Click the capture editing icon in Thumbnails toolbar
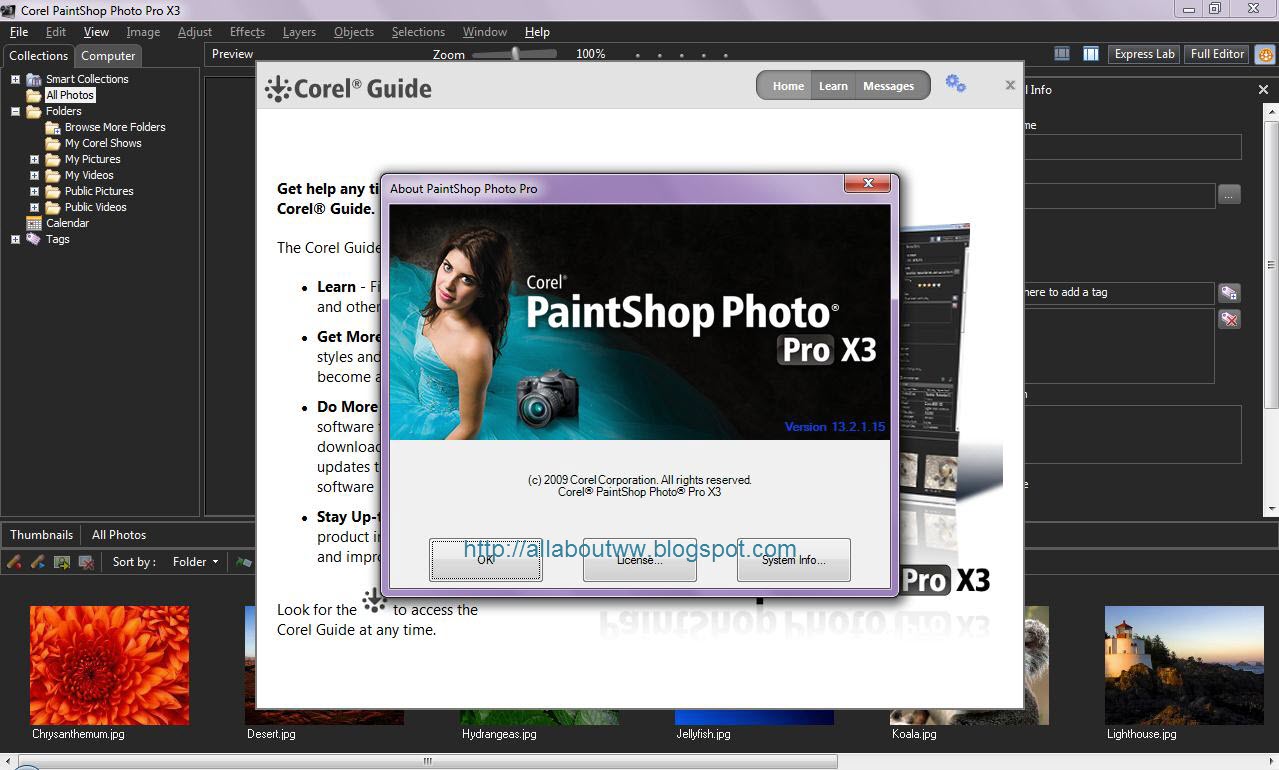This screenshot has width=1279, height=770. pos(62,562)
